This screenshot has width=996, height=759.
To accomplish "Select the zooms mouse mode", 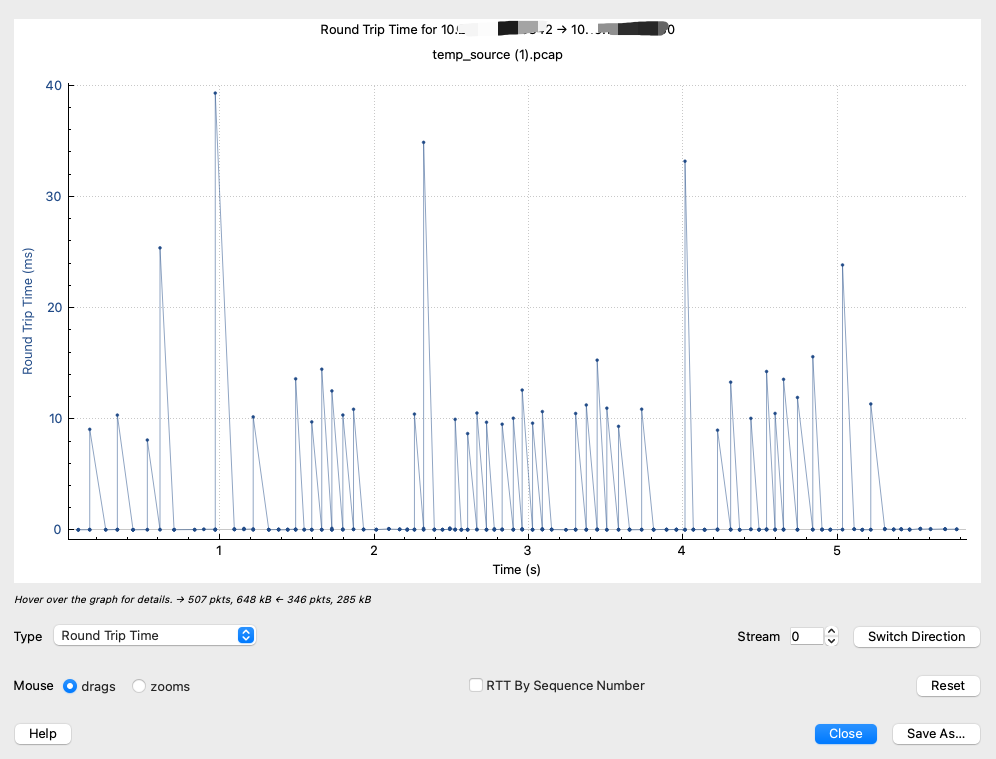I will pos(139,686).
